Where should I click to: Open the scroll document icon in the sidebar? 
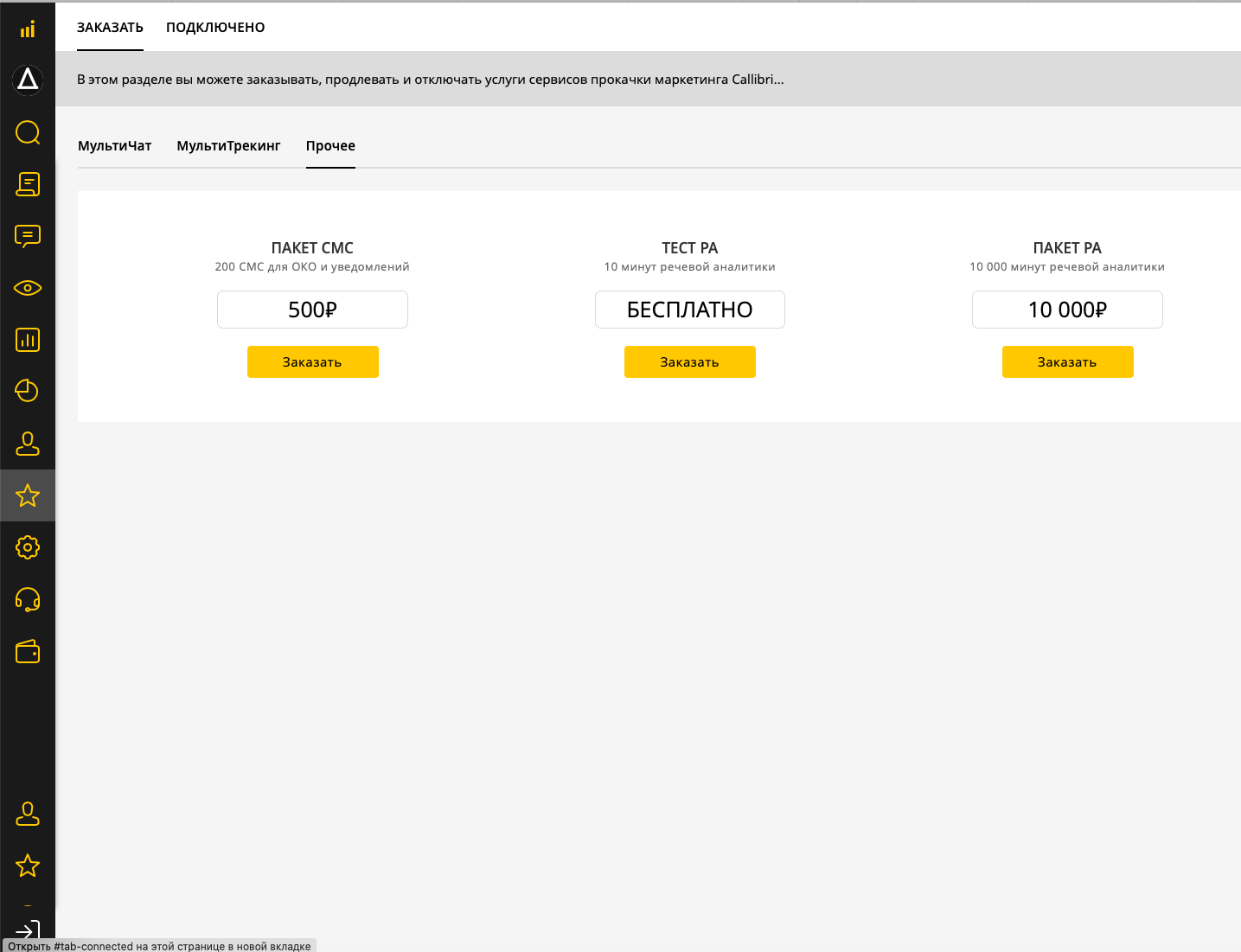click(28, 184)
